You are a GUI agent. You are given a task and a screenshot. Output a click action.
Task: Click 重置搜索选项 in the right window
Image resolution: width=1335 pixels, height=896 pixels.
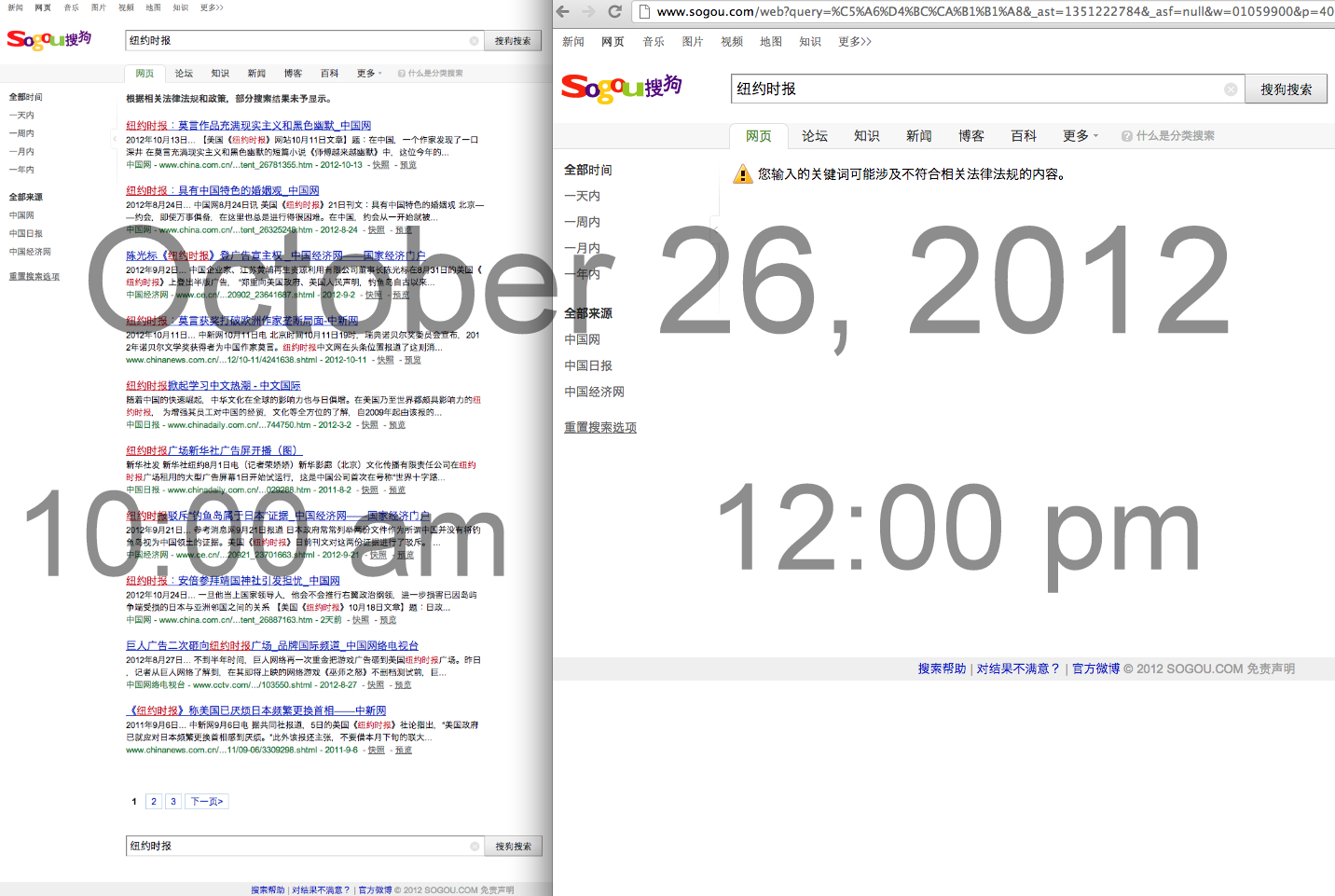[x=600, y=428]
